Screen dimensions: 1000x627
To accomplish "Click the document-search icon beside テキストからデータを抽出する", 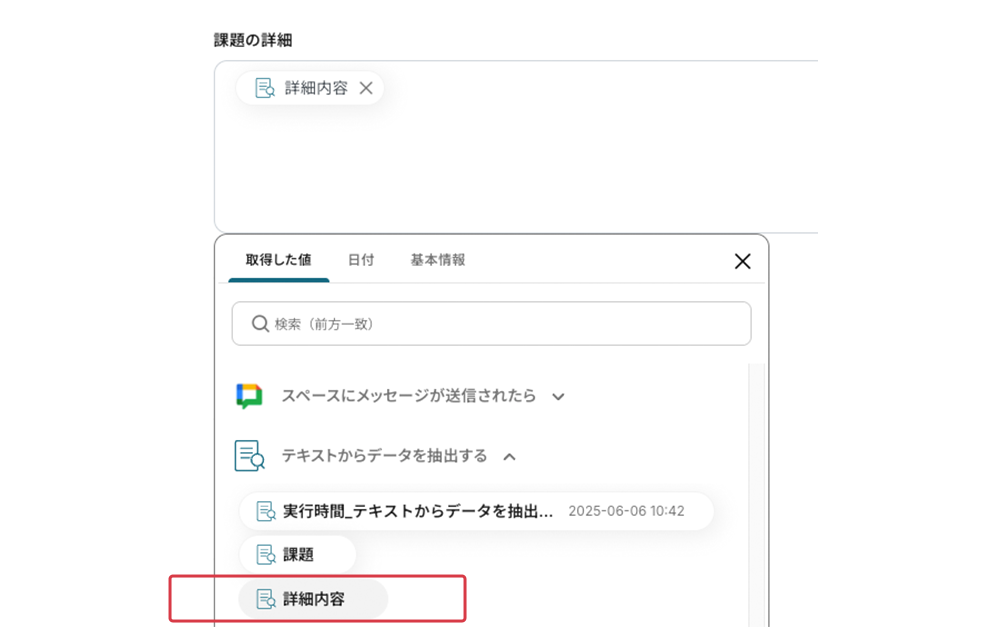I will (x=249, y=456).
